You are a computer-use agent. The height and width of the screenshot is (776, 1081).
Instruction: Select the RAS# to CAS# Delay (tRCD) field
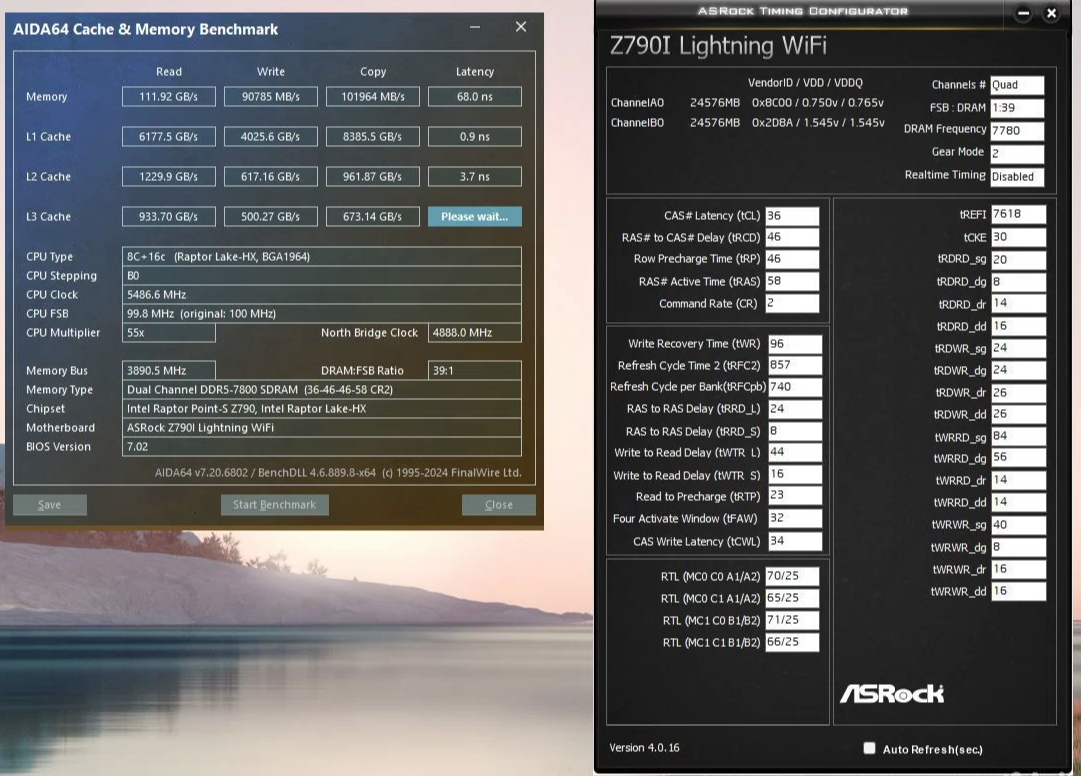point(792,237)
